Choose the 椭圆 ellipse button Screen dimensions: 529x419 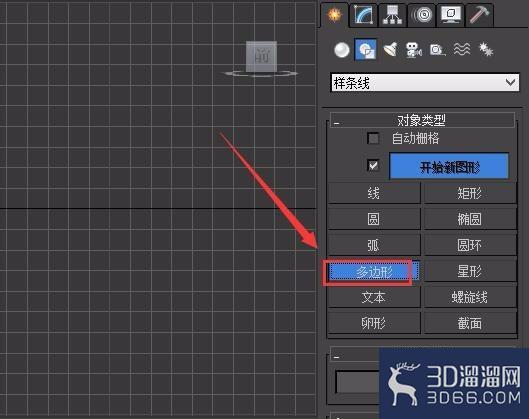click(x=470, y=219)
